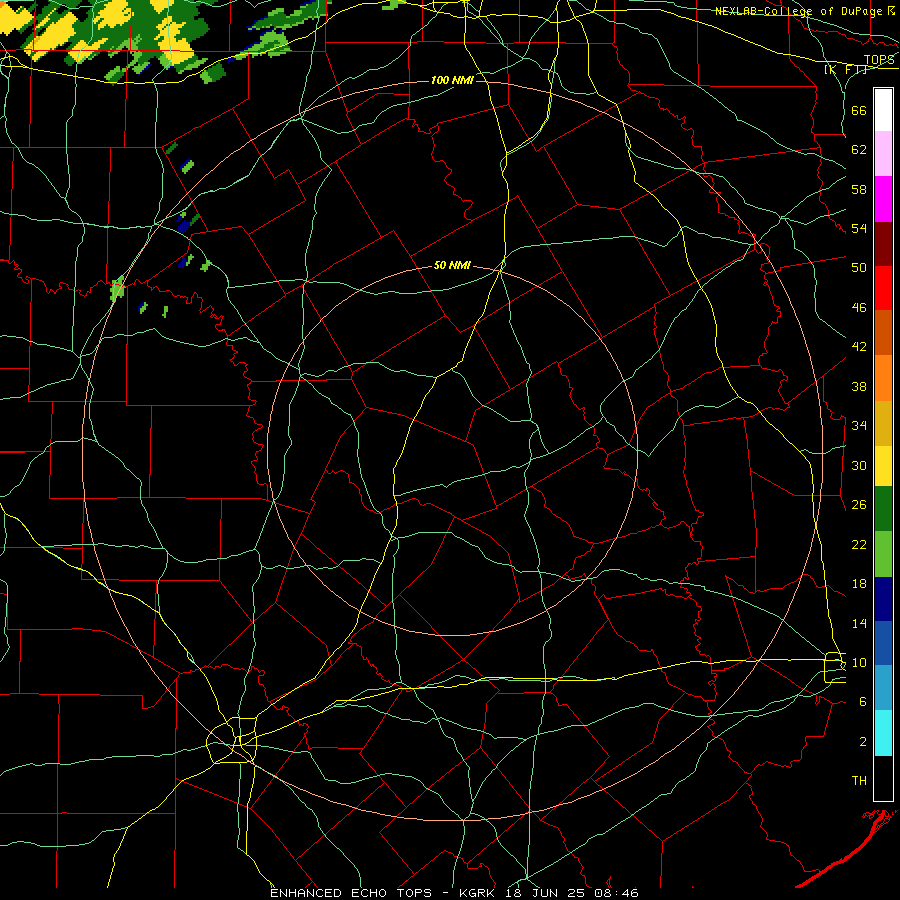Click the light green 26 kft legend swatch
Image resolution: width=900 pixels, height=900 pixels.
pyautogui.click(x=883, y=554)
